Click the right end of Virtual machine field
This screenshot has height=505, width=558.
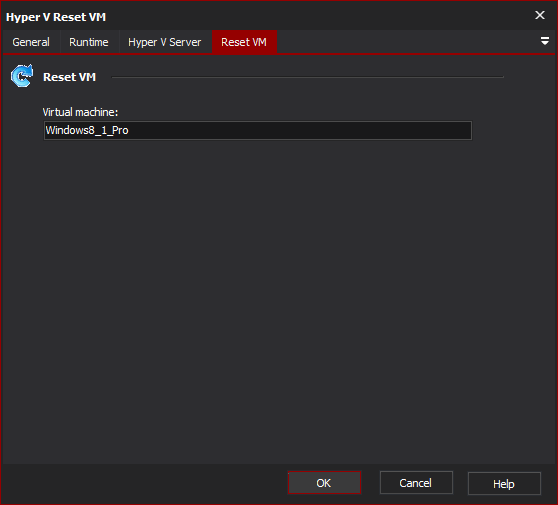tap(463, 130)
